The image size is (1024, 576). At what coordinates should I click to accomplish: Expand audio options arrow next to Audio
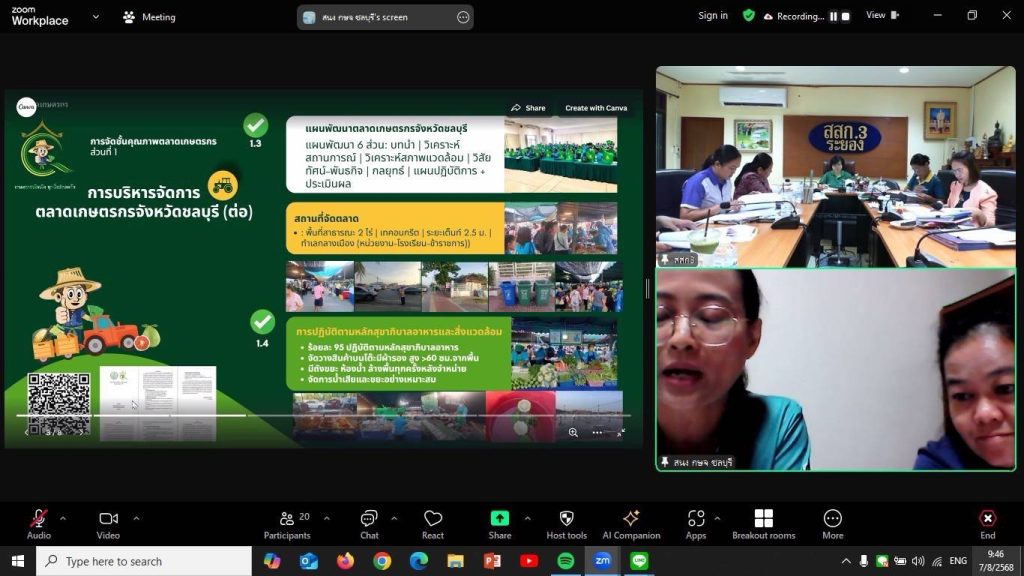(63, 518)
